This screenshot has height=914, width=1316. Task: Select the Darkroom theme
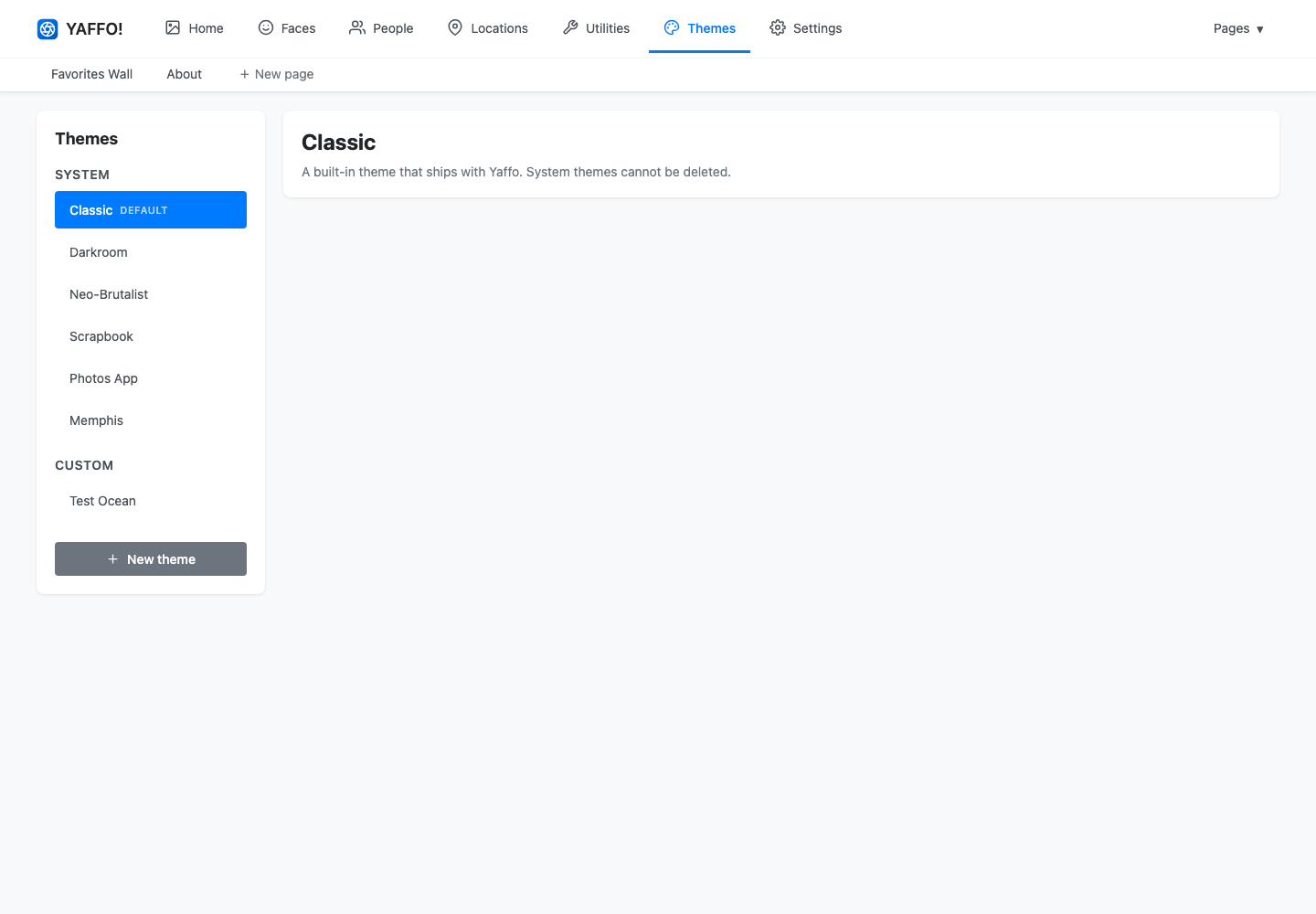click(151, 252)
